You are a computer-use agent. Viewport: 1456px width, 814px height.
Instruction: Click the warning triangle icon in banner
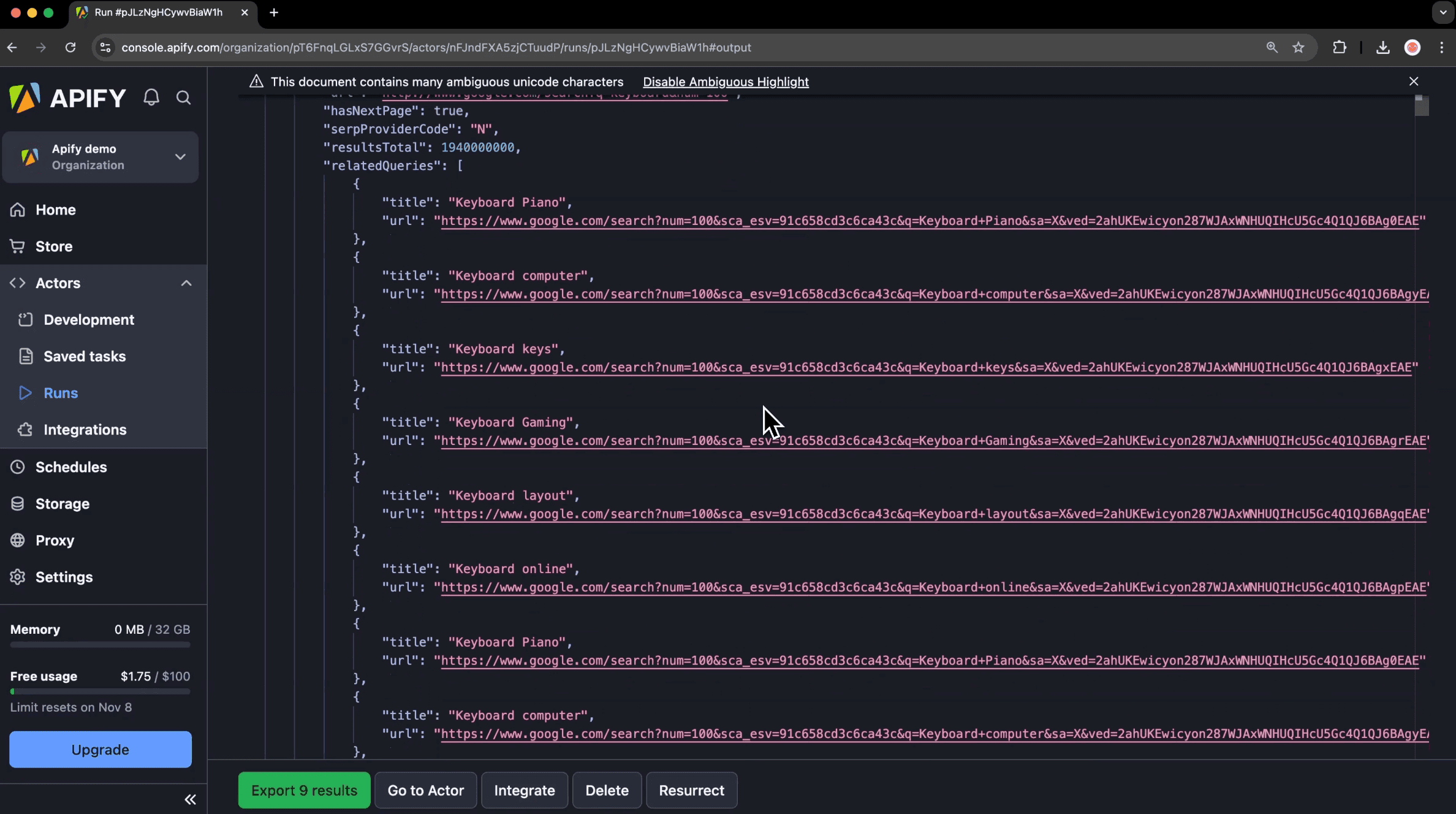(256, 82)
